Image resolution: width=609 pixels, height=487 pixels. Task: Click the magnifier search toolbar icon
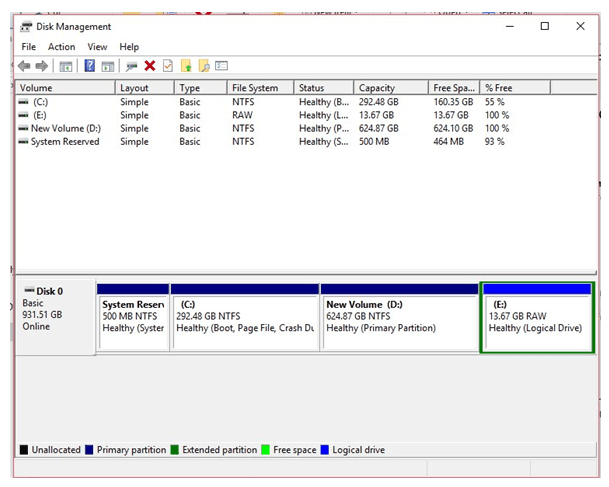point(204,66)
